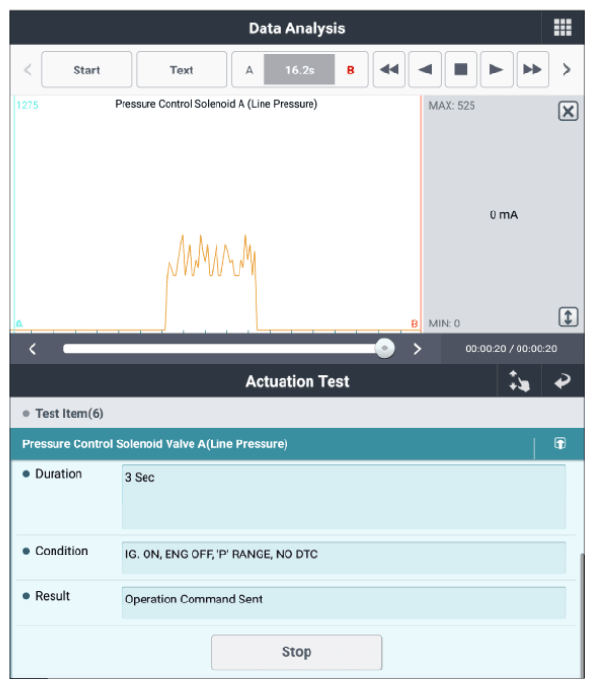Show next toolbar items with right chevron
Screen dimensions: 594x688
pos(566,69)
